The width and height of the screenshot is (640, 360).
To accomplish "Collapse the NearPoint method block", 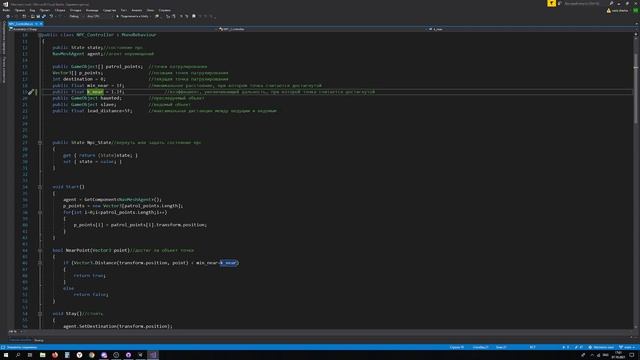I will [x=40, y=250].
